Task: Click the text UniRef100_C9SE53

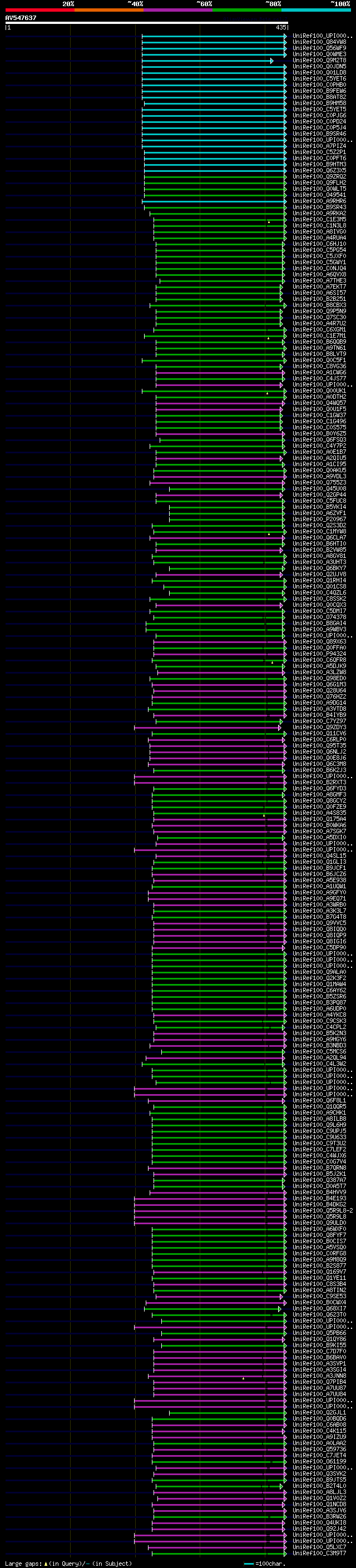Action: tap(319, 1296)
